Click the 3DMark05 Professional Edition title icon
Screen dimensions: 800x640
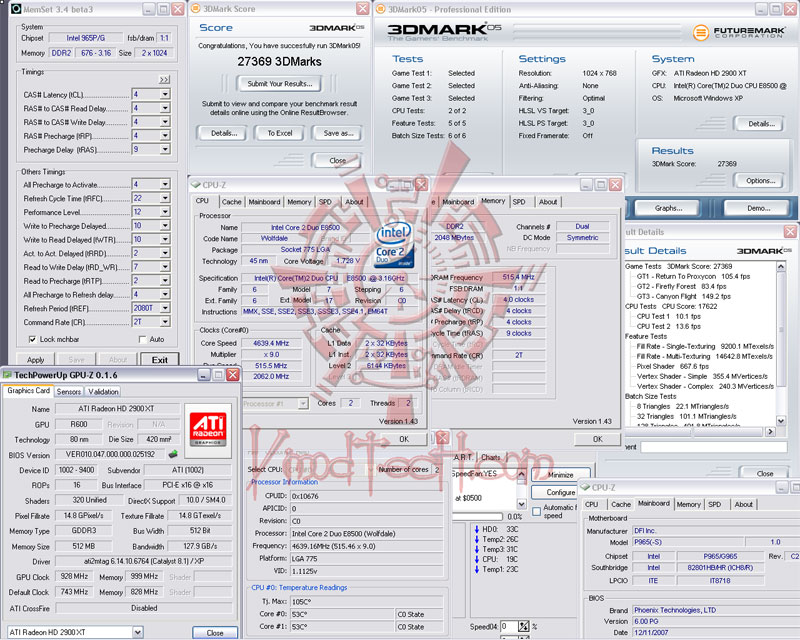click(x=380, y=9)
